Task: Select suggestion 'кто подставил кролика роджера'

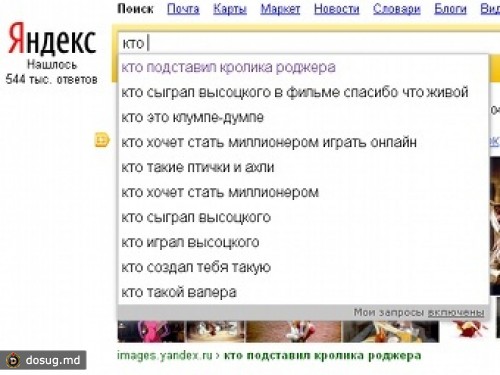Action: tap(303, 67)
